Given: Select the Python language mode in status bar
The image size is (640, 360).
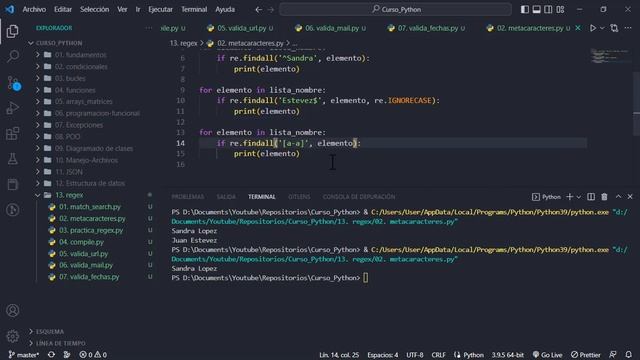Looking at the screenshot, I should (473, 355).
